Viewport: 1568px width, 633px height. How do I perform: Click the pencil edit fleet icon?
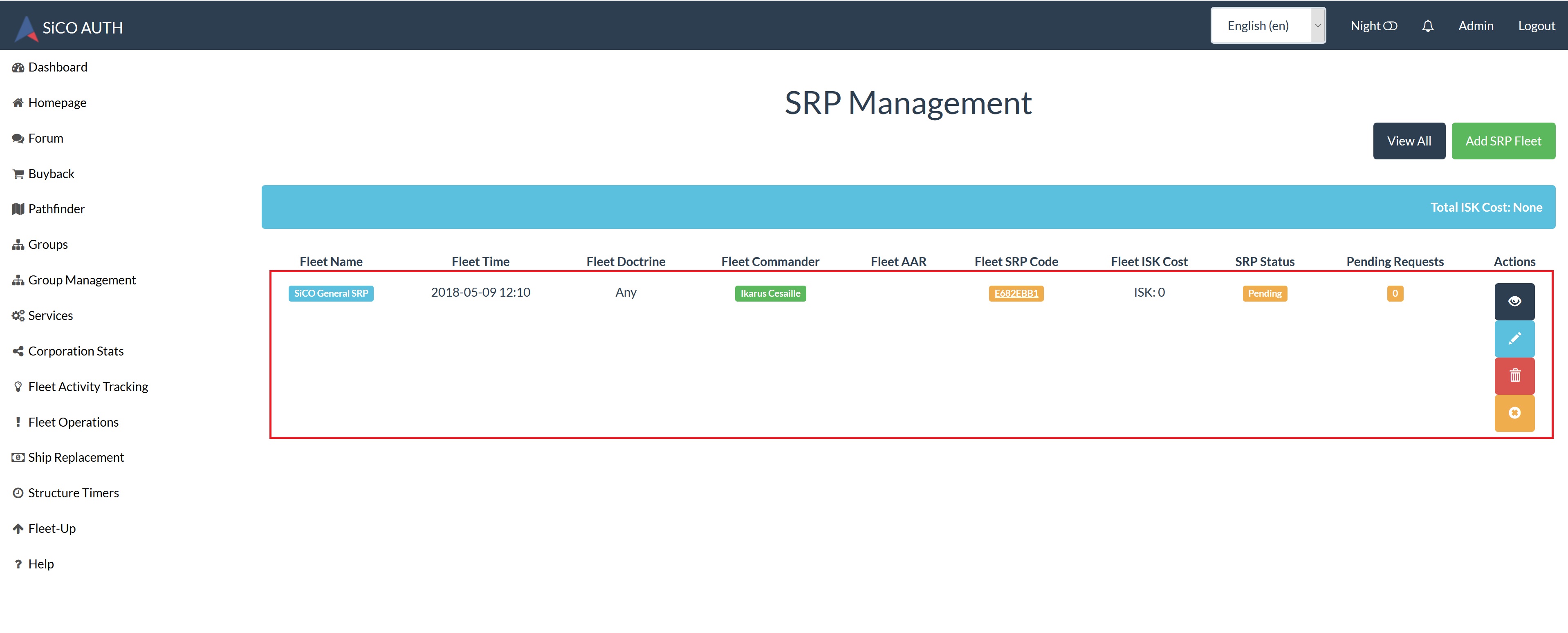click(x=1514, y=338)
